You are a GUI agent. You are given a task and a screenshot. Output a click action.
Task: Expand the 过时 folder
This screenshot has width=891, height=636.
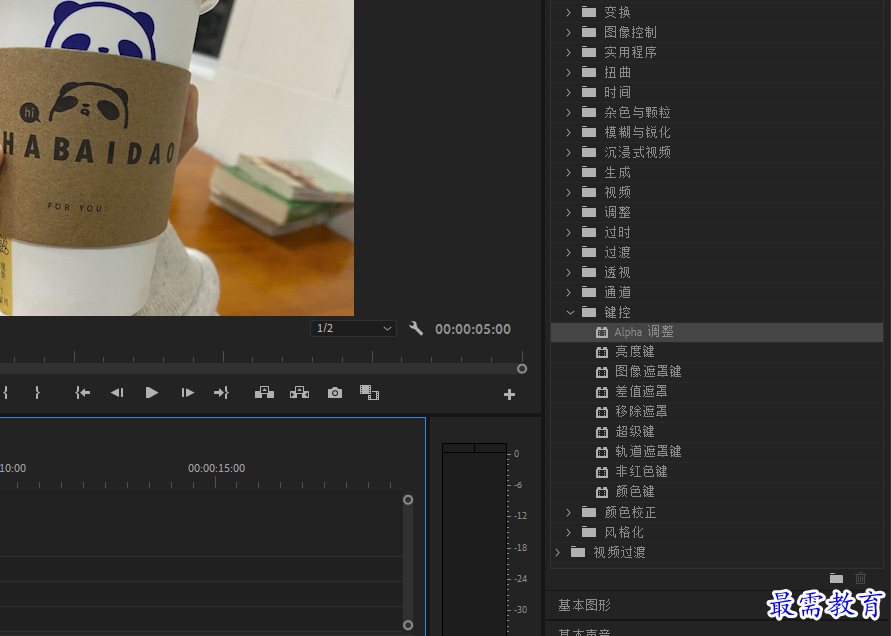[568, 232]
